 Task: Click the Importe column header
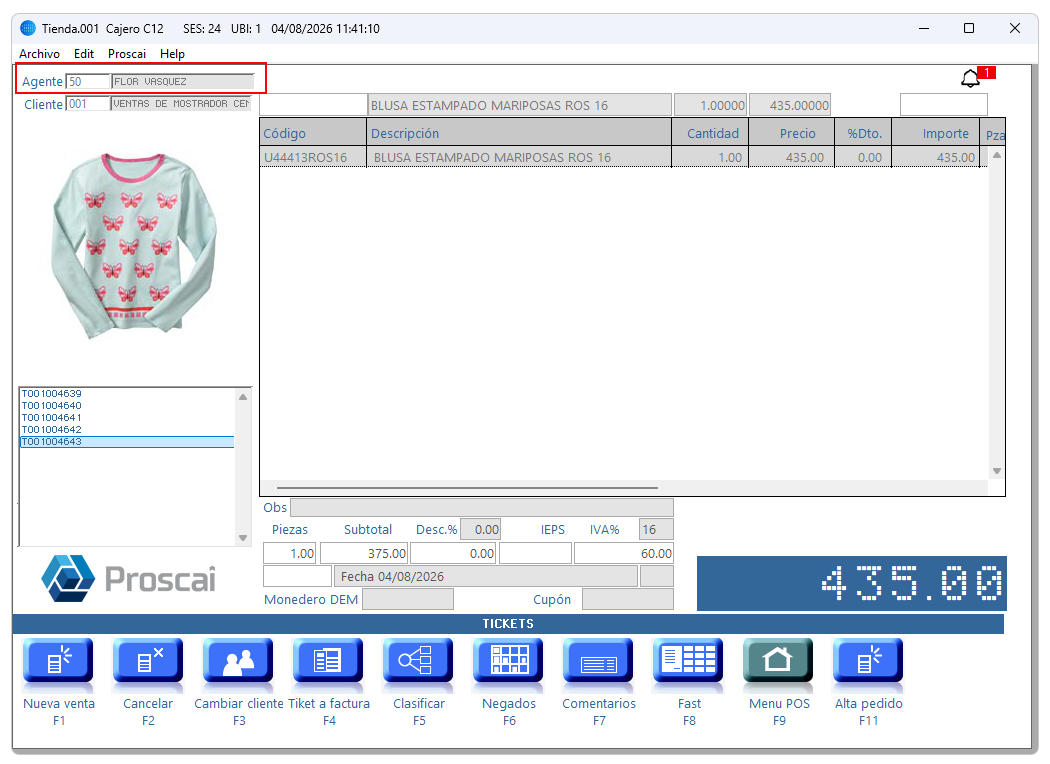pos(935,133)
